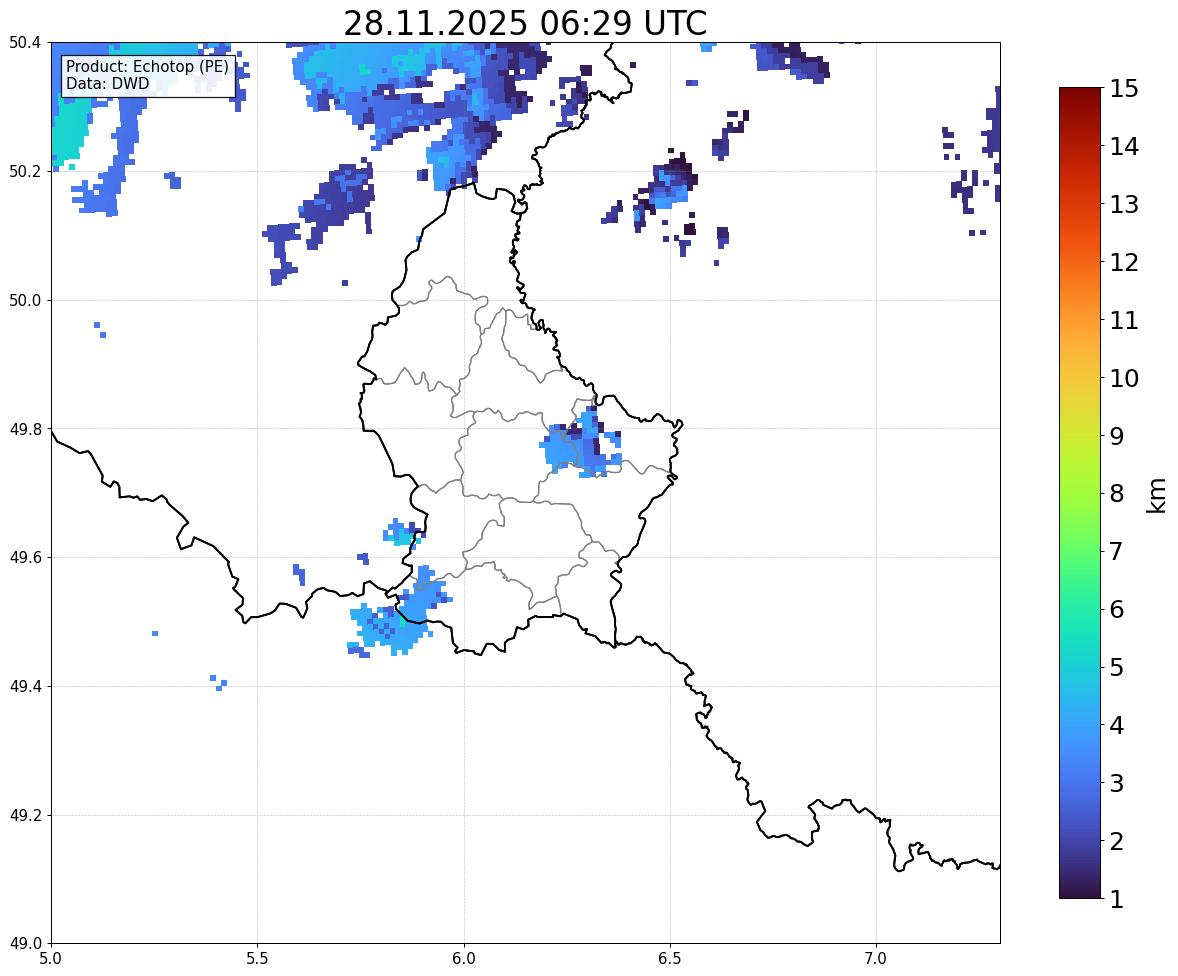1178x976 pixels.
Task: Click the colorbar tick label 2
Action: 1117,841
